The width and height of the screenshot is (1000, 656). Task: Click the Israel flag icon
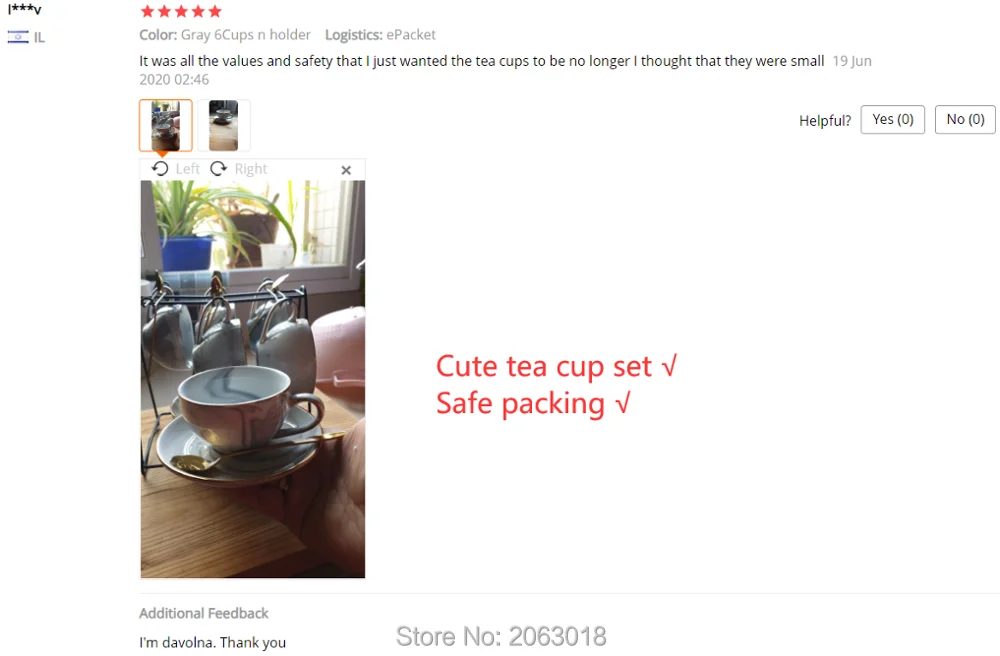click(x=18, y=37)
